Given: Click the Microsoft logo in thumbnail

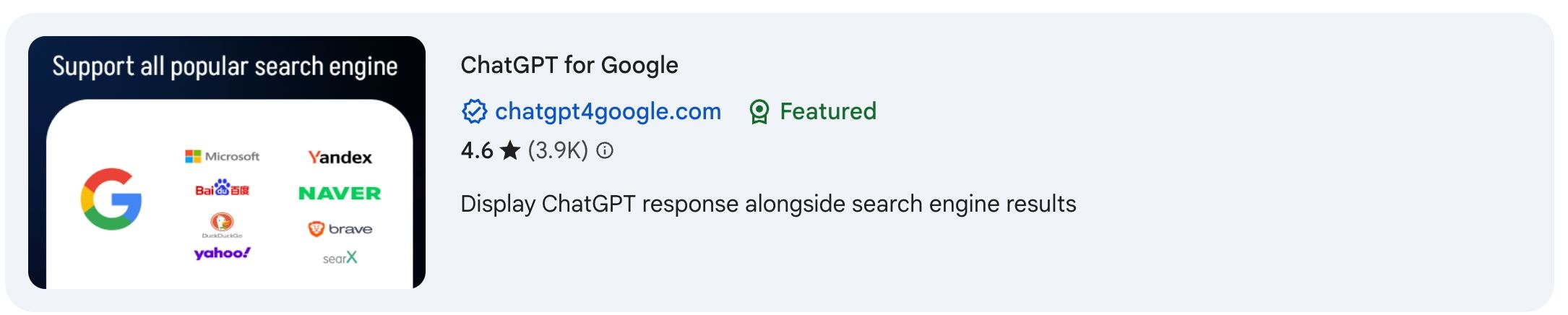Looking at the screenshot, I should pyautogui.click(x=222, y=156).
